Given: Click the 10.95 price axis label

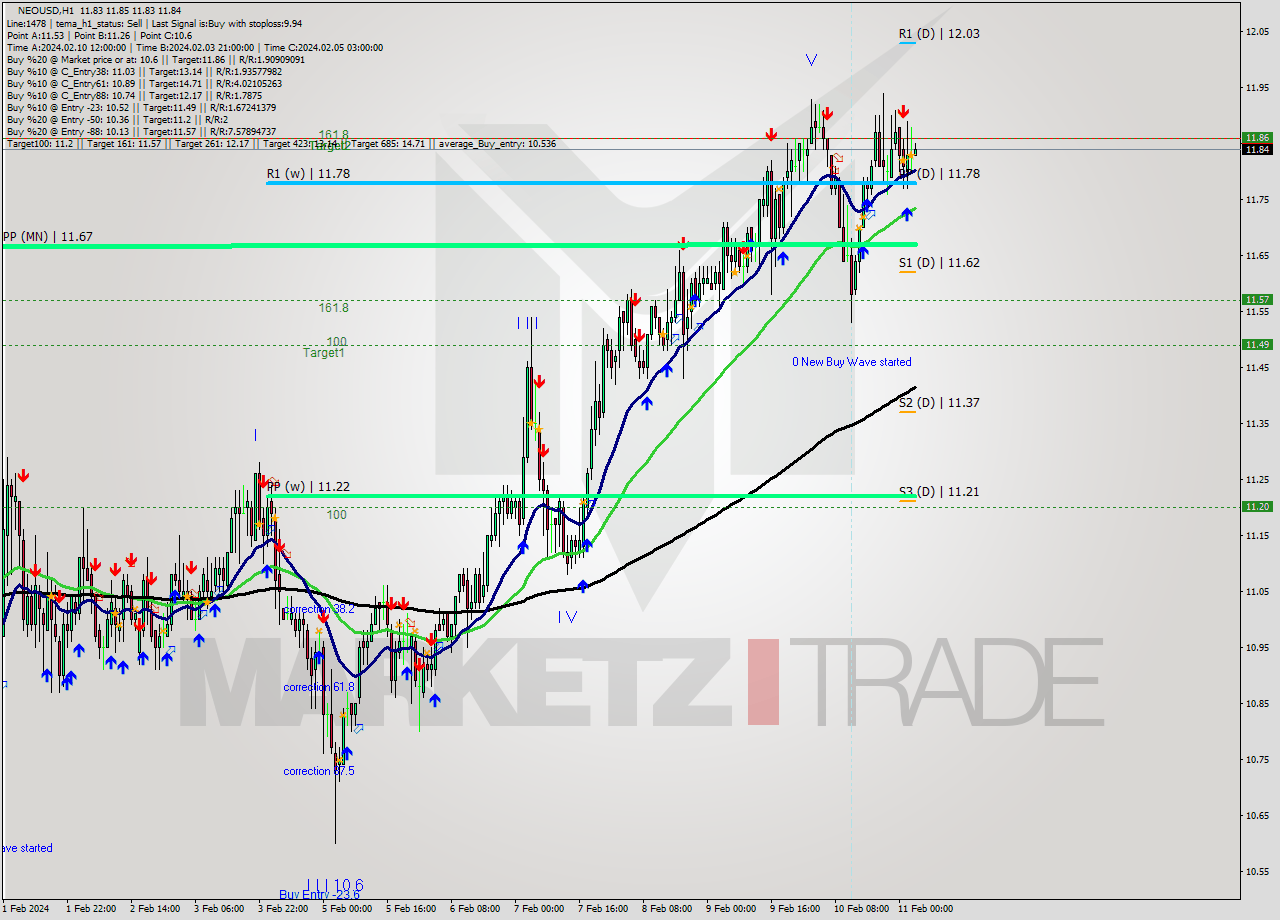Looking at the screenshot, I should (x=1257, y=647).
